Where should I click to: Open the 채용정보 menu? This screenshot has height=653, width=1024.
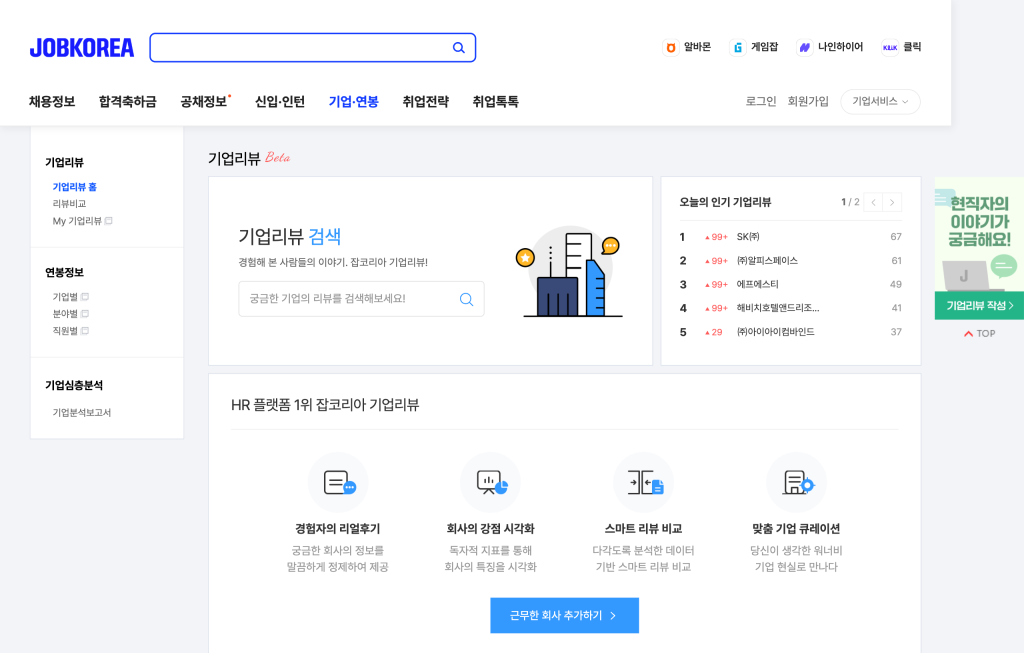[x=52, y=102]
